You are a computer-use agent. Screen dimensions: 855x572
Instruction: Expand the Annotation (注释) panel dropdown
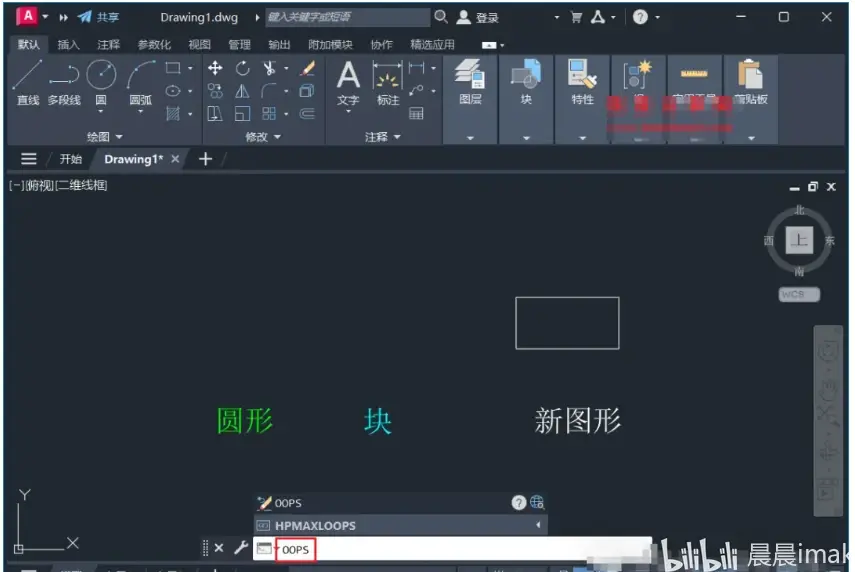382,136
